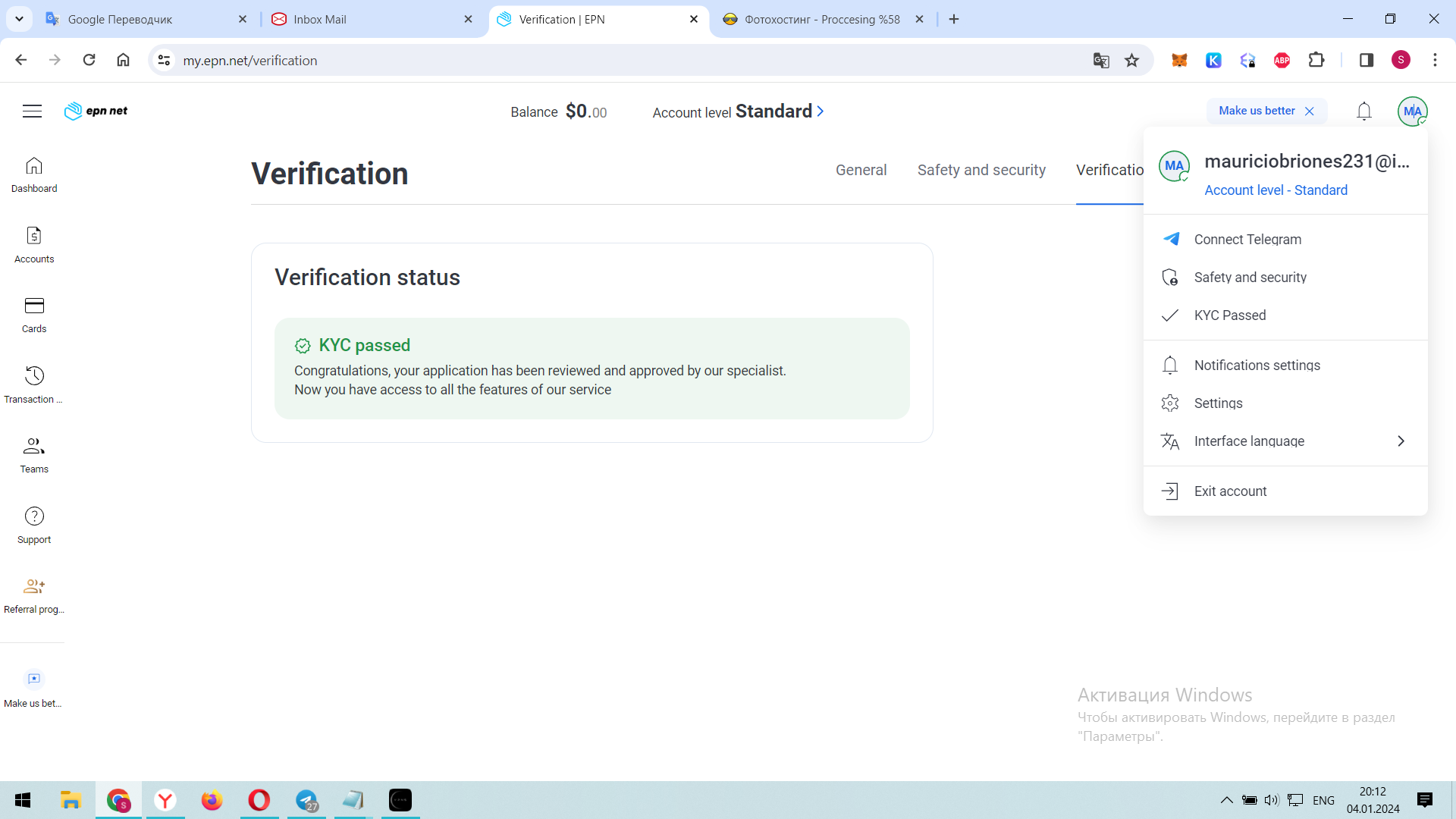This screenshot has height=819, width=1456.
Task: Select Connect Telegram menu item
Action: (x=1247, y=240)
